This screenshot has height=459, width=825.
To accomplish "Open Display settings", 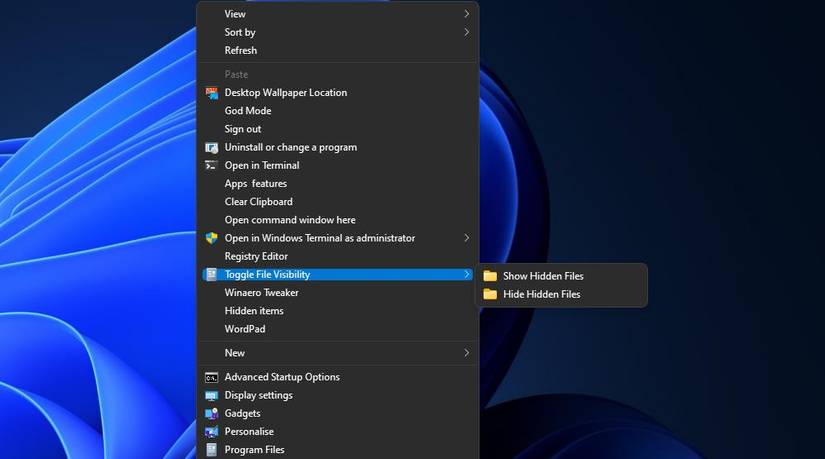I will pos(338,395).
